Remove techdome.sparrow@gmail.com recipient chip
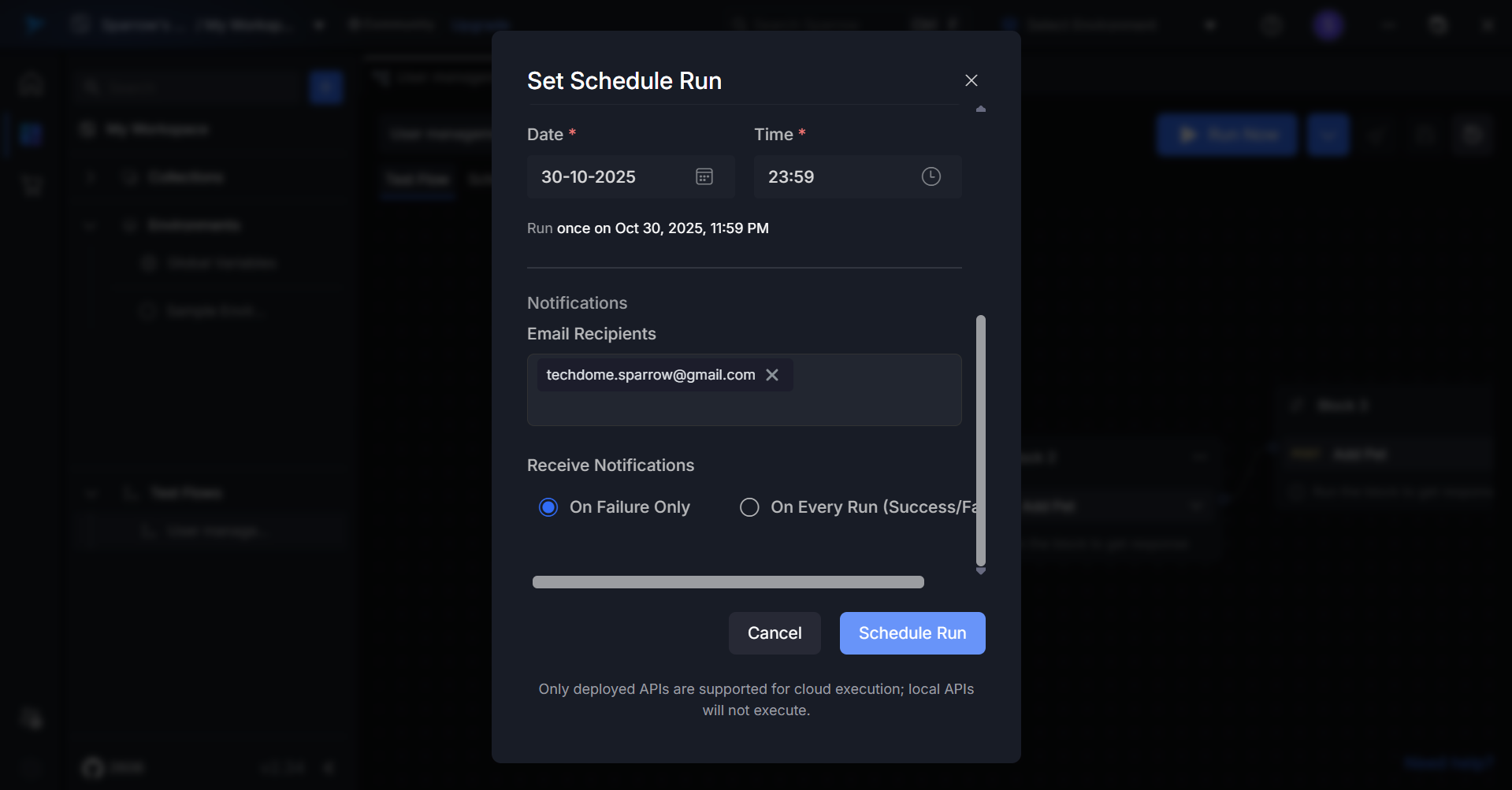The height and width of the screenshot is (790, 1512). 772,375
